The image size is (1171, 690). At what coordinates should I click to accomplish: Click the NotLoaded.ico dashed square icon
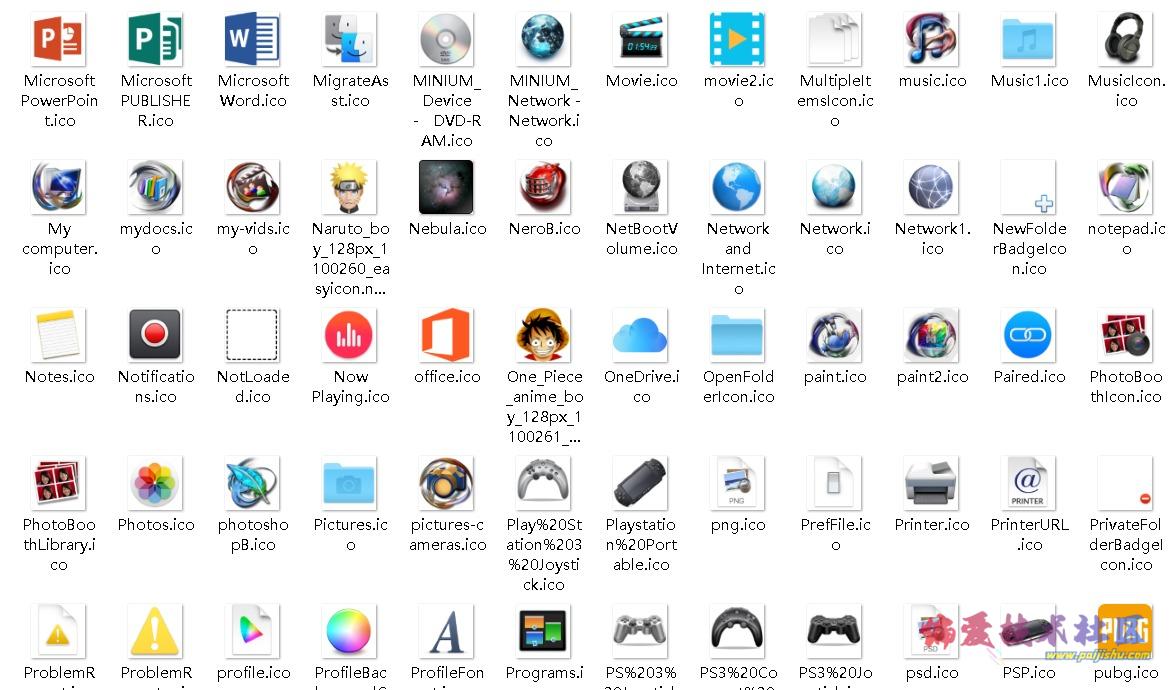[252, 335]
